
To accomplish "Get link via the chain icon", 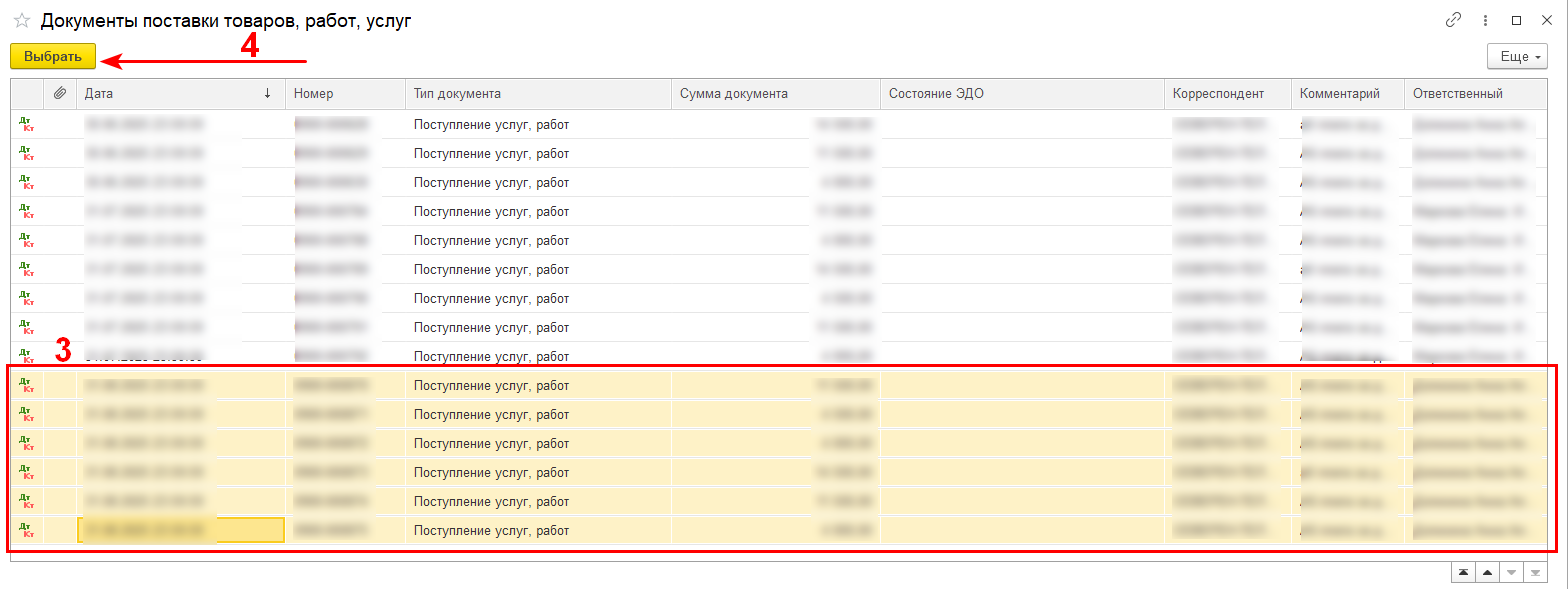I will [1453, 20].
